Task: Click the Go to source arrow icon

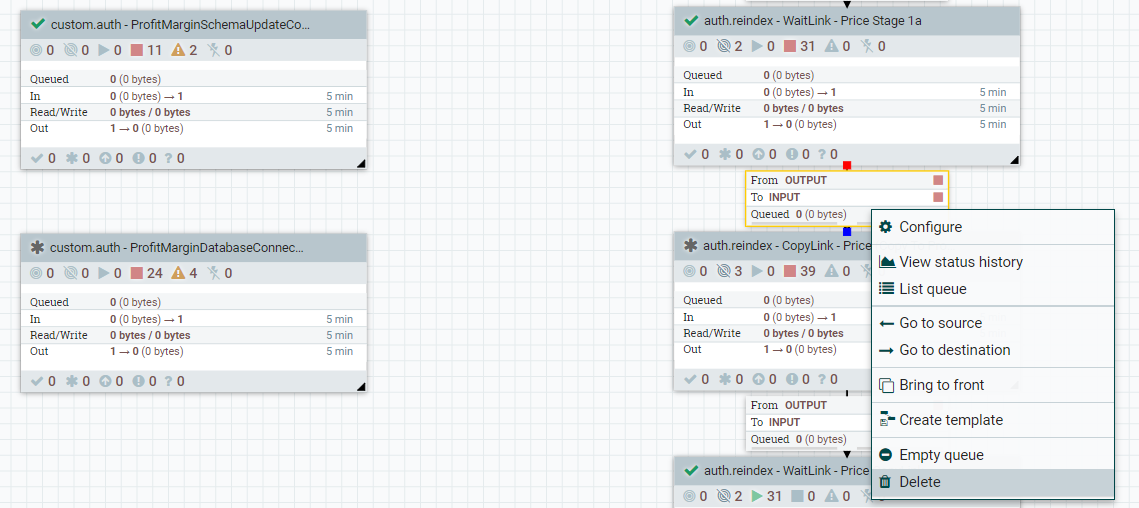Action: click(x=886, y=323)
